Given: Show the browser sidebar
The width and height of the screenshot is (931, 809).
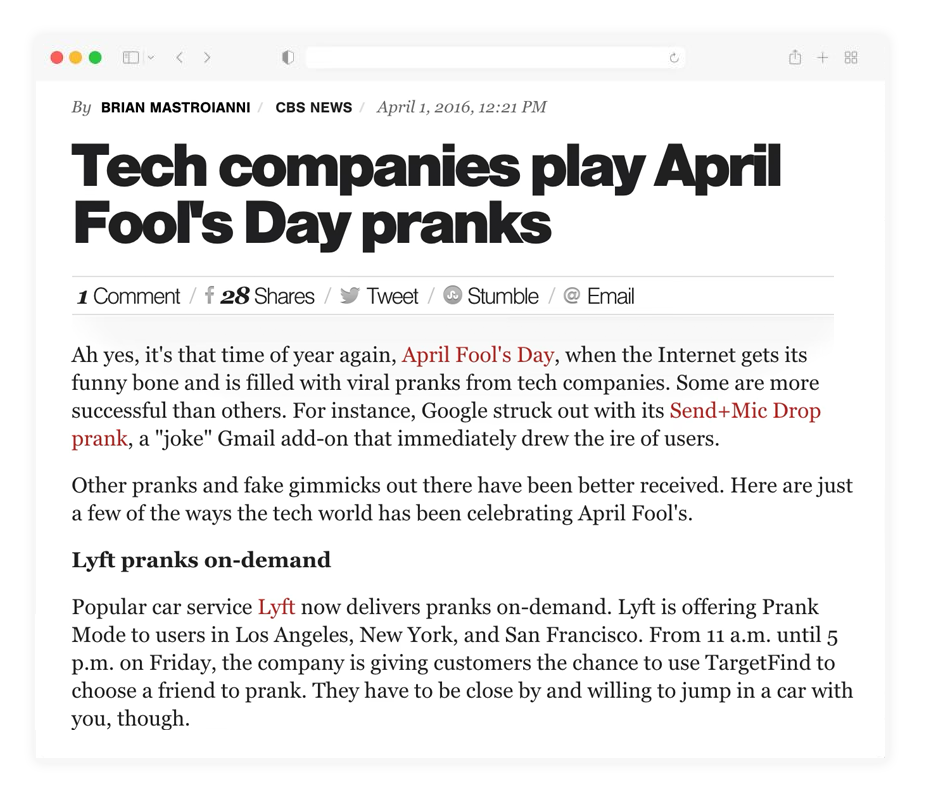Looking at the screenshot, I should (131, 57).
